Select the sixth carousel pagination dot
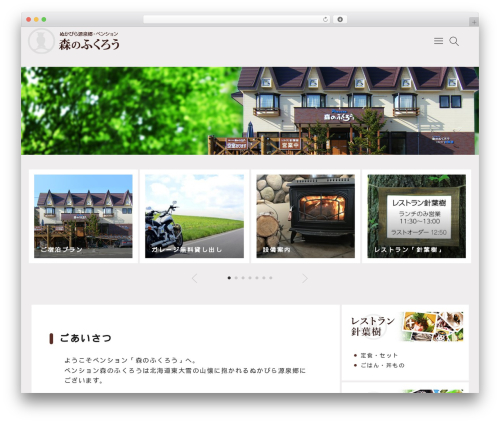Screen dimensions: 500x423 point(264,278)
